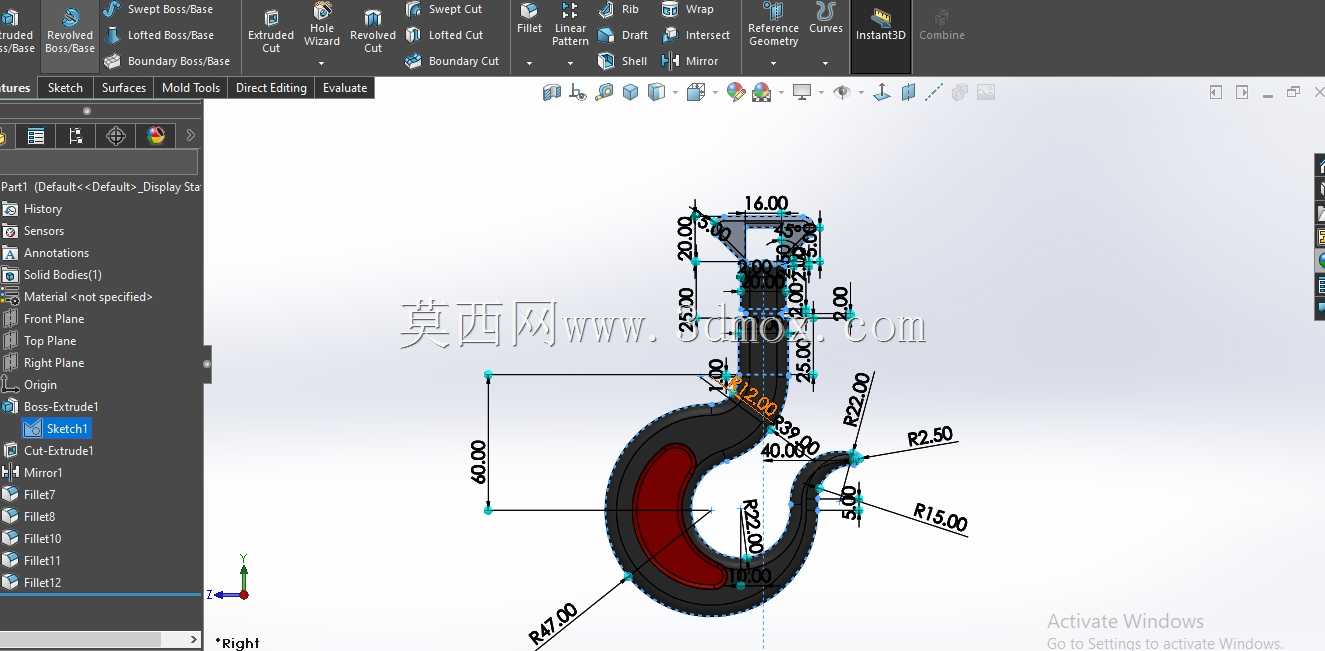
Task: Expand the View Settings monitor dropdown arrow
Action: 821,93
